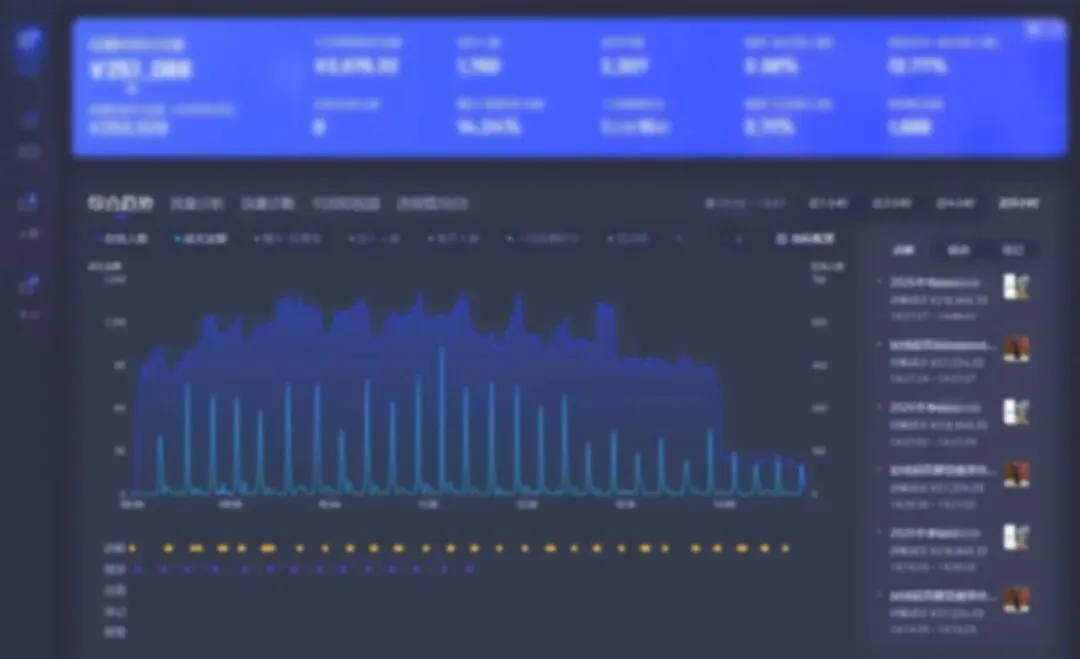Open the bottommost brown thumbnail in the right list
This screenshot has width=1080, height=659.
(1016, 600)
